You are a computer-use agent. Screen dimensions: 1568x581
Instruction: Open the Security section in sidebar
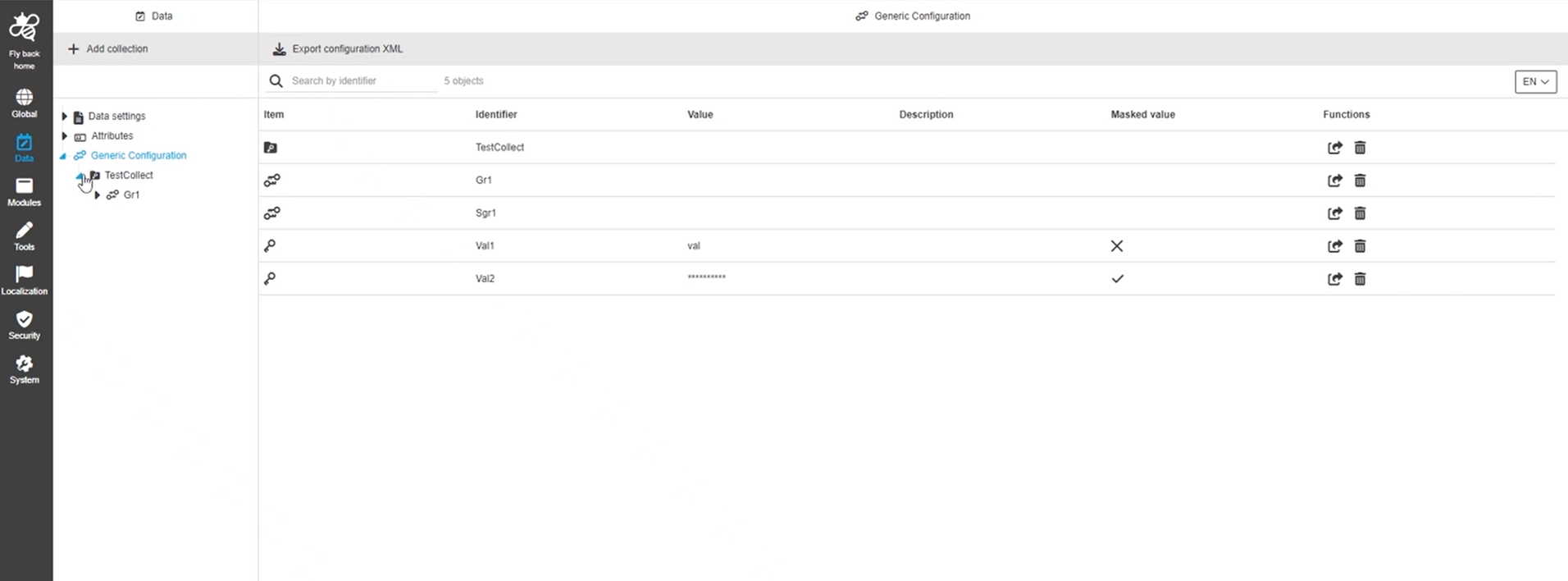click(24, 325)
